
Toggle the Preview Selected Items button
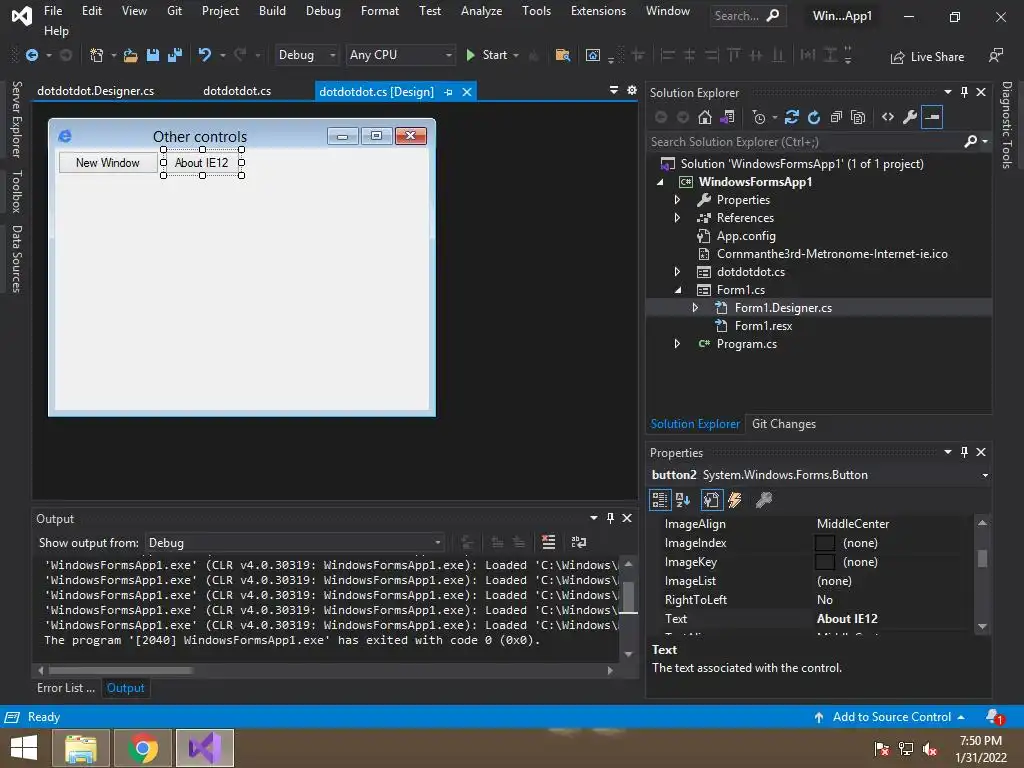(932, 118)
